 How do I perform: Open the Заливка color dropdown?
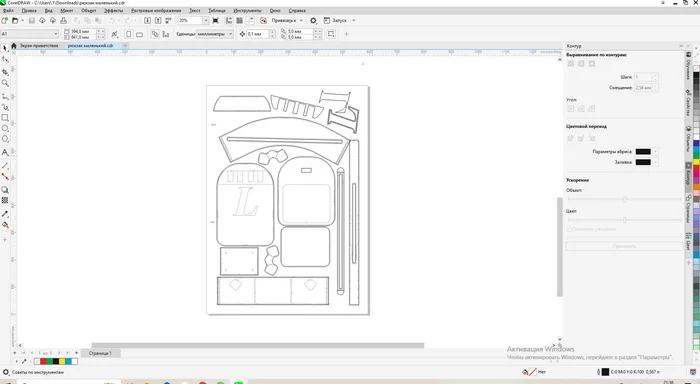[x=655, y=162]
